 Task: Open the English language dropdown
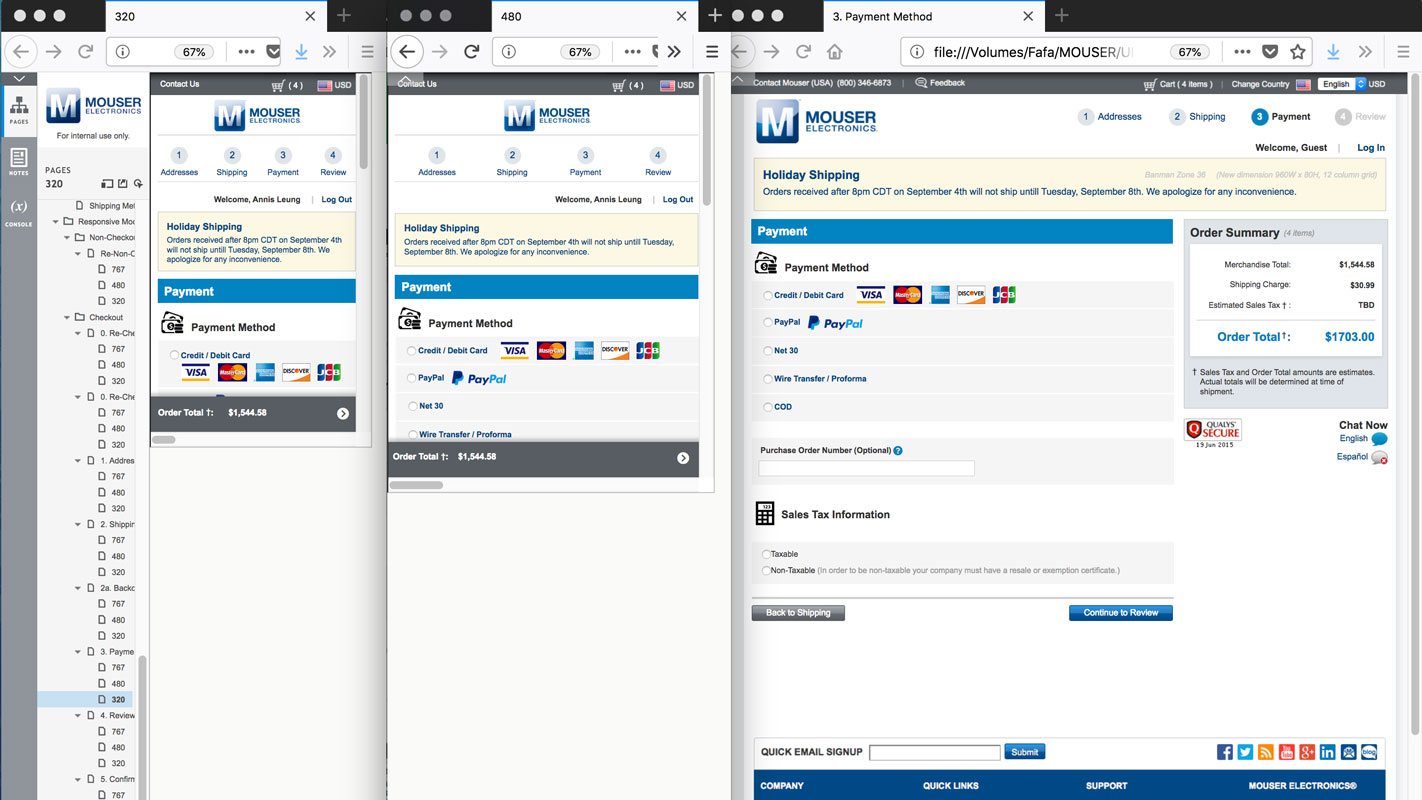pyautogui.click(x=1339, y=85)
